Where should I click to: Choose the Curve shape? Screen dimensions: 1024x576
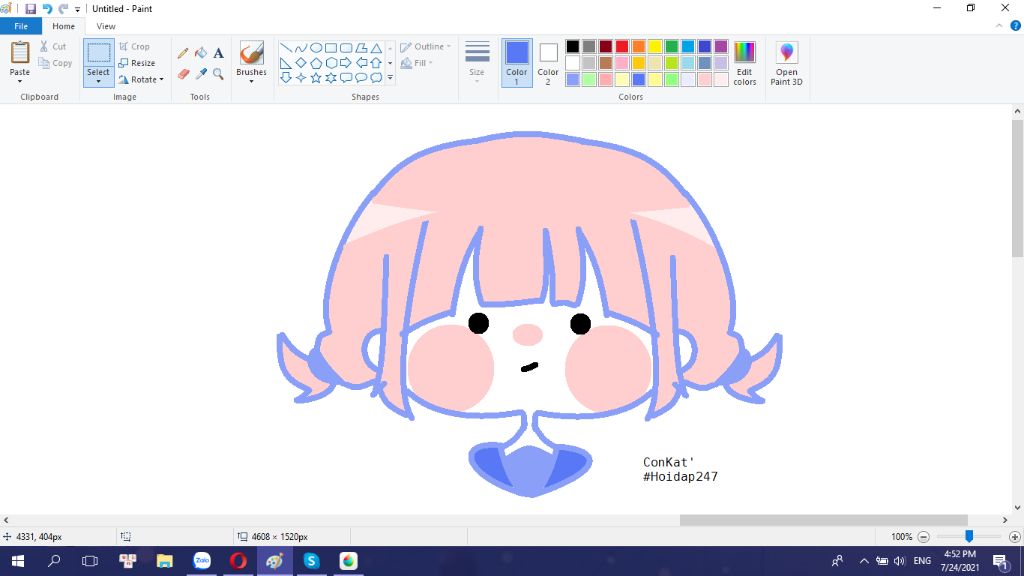click(300, 48)
